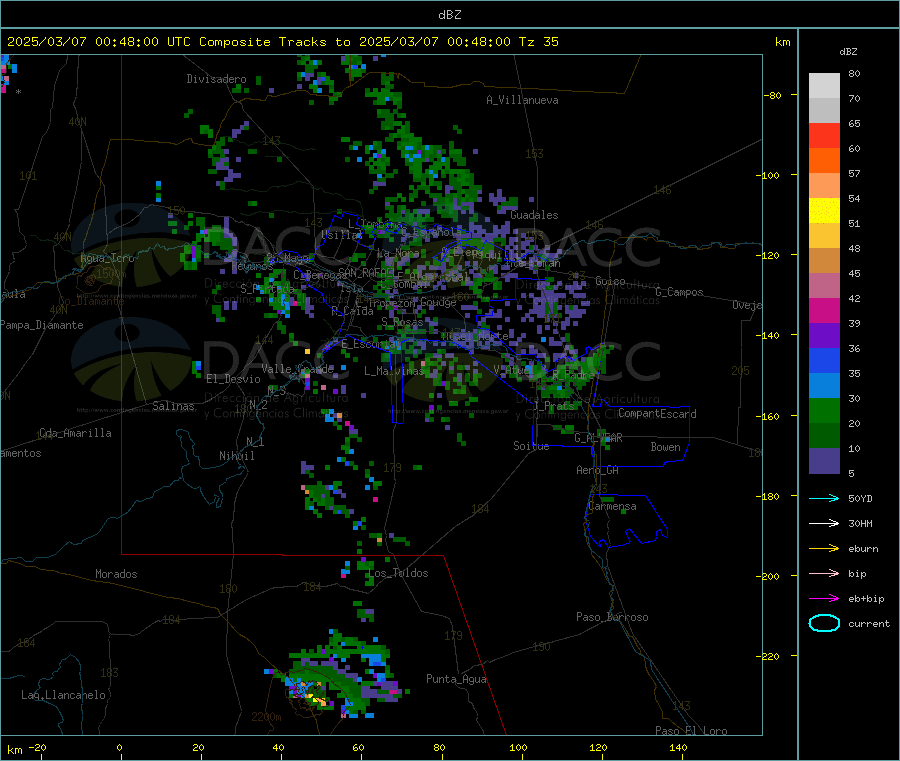Click the cyan 'current' ellipse legend icon

(824, 623)
